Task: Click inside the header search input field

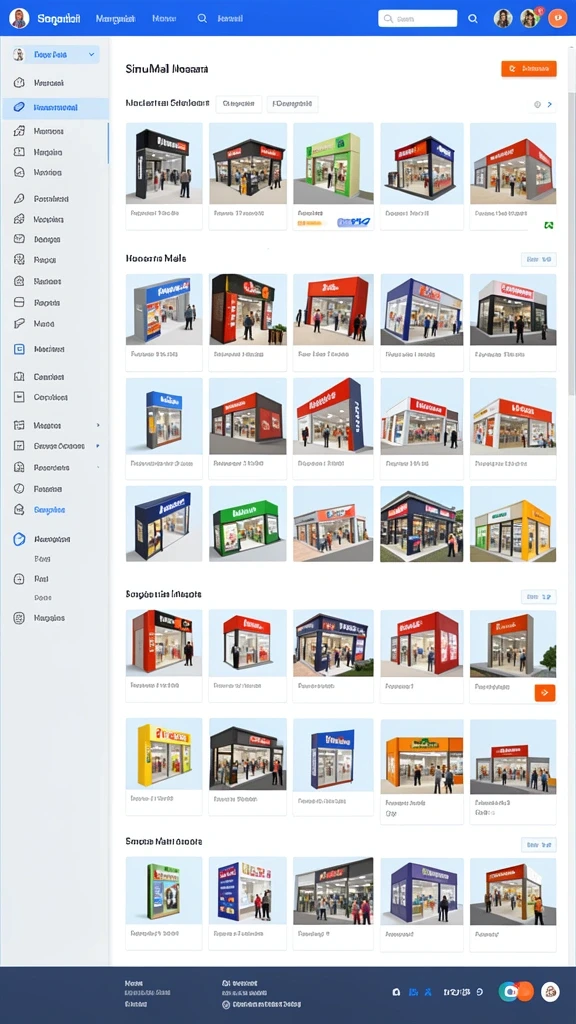Action: pyautogui.click(x=417, y=19)
